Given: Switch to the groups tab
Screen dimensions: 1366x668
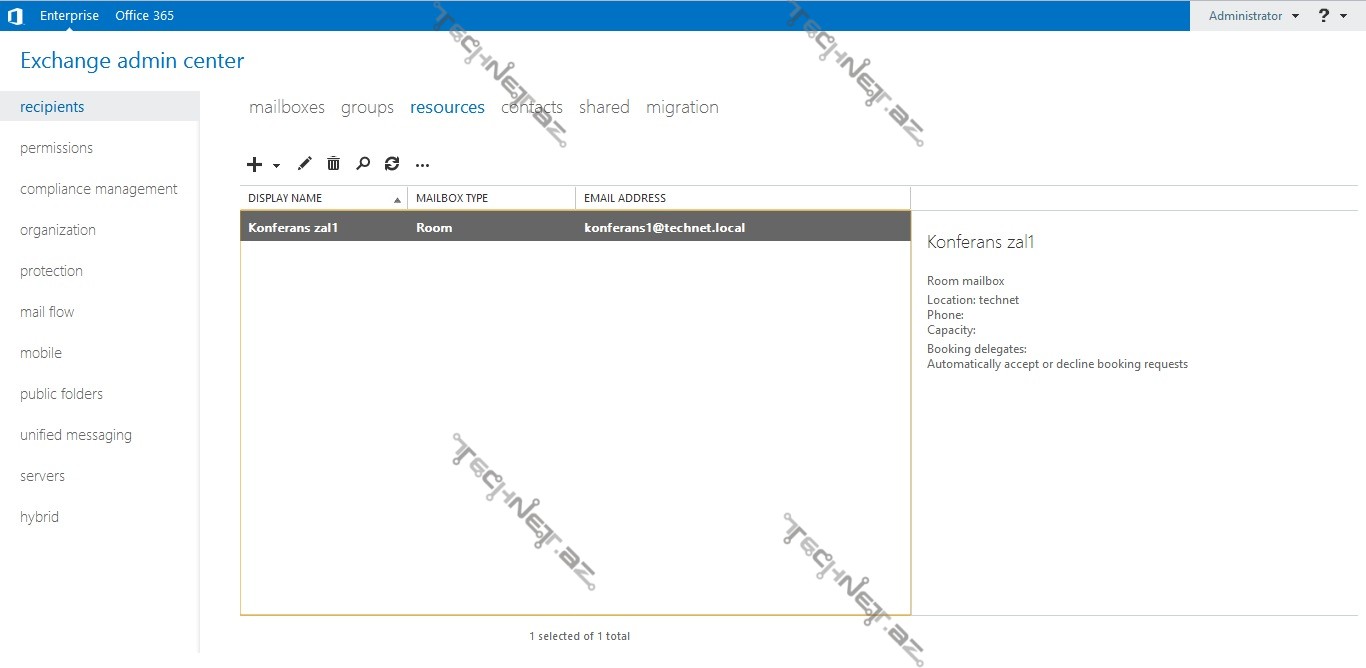Looking at the screenshot, I should point(367,107).
